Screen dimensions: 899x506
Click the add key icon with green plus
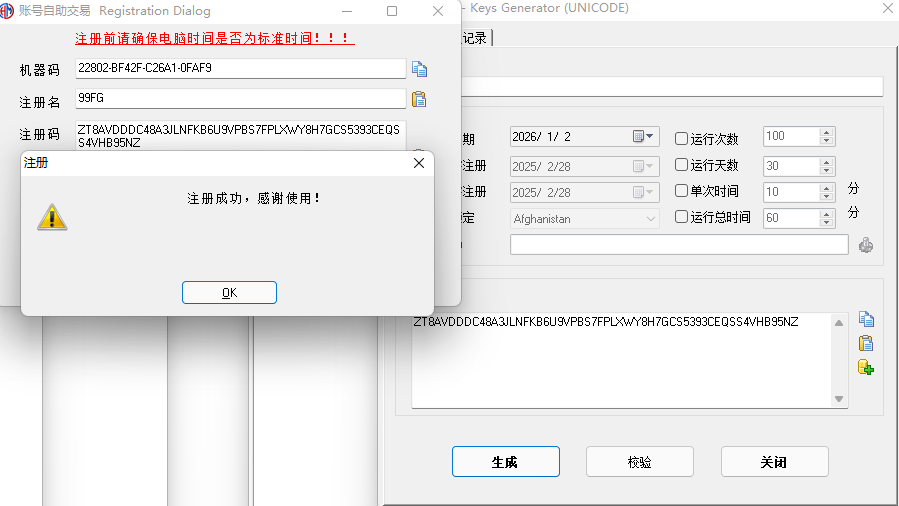pyautogui.click(x=866, y=367)
